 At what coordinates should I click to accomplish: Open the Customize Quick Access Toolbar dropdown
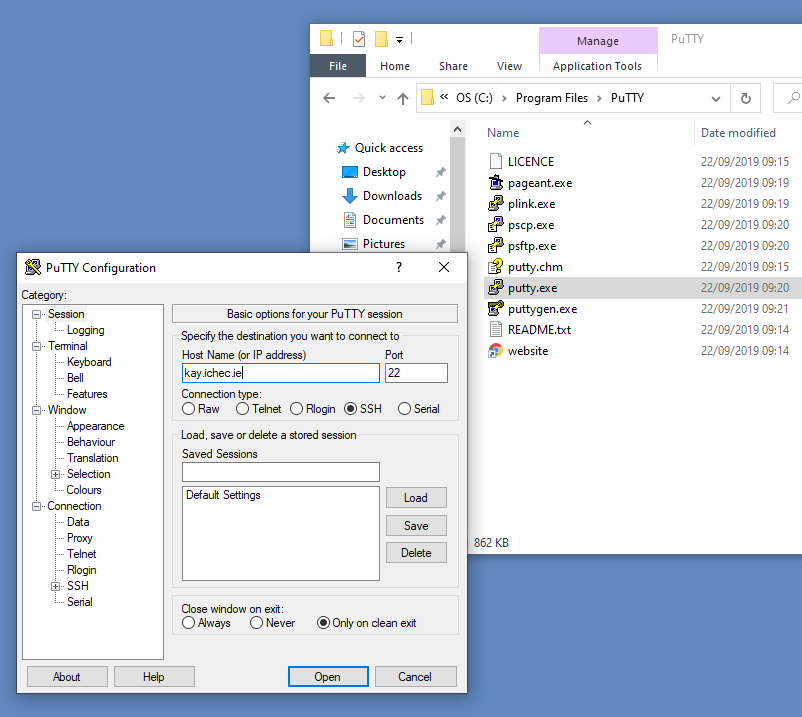[x=399, y=40]
